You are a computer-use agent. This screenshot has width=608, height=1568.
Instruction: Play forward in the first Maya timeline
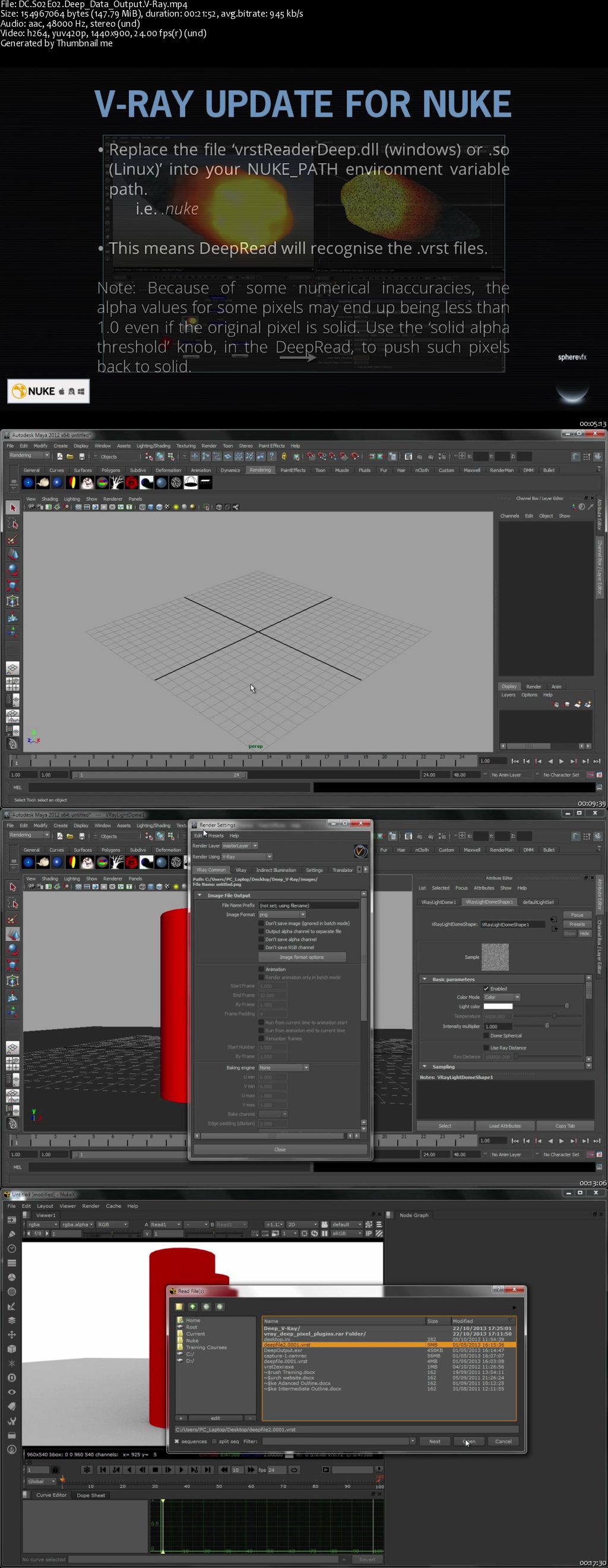(562, 761)
